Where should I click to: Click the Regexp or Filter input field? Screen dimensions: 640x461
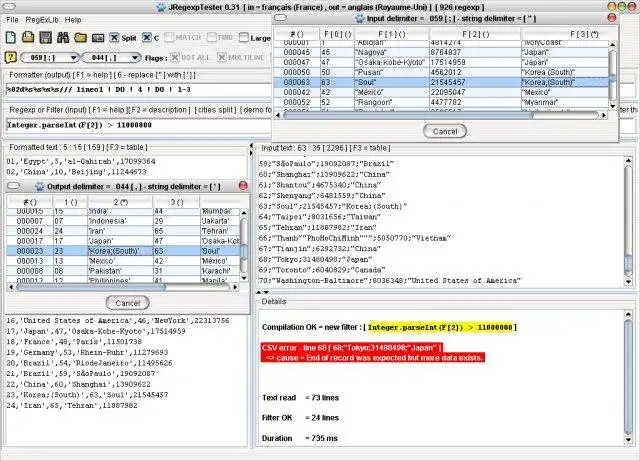pos(139,125)
